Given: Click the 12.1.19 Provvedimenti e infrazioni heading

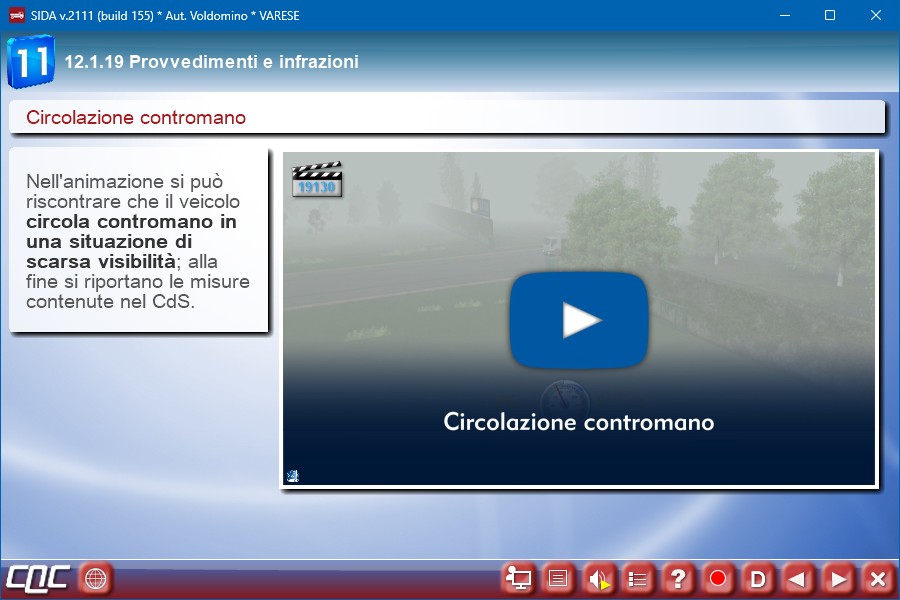Looking at the screenshot, I should pyautogui.click(x=211, y=62).
